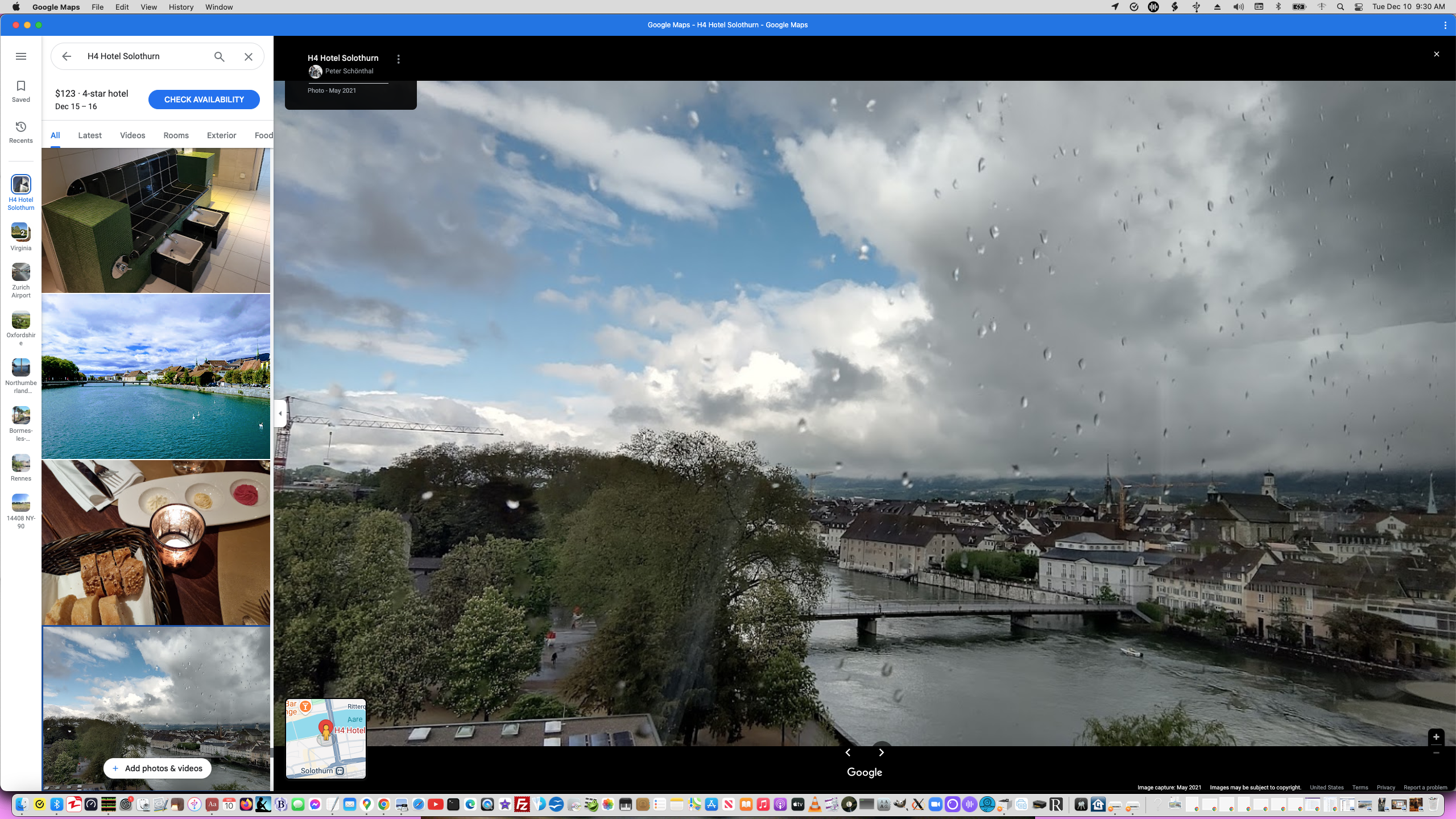This screenshot has height=819, width=1456.
Task: Open the window's three-dot menu
Action: tap(1445, 25)
